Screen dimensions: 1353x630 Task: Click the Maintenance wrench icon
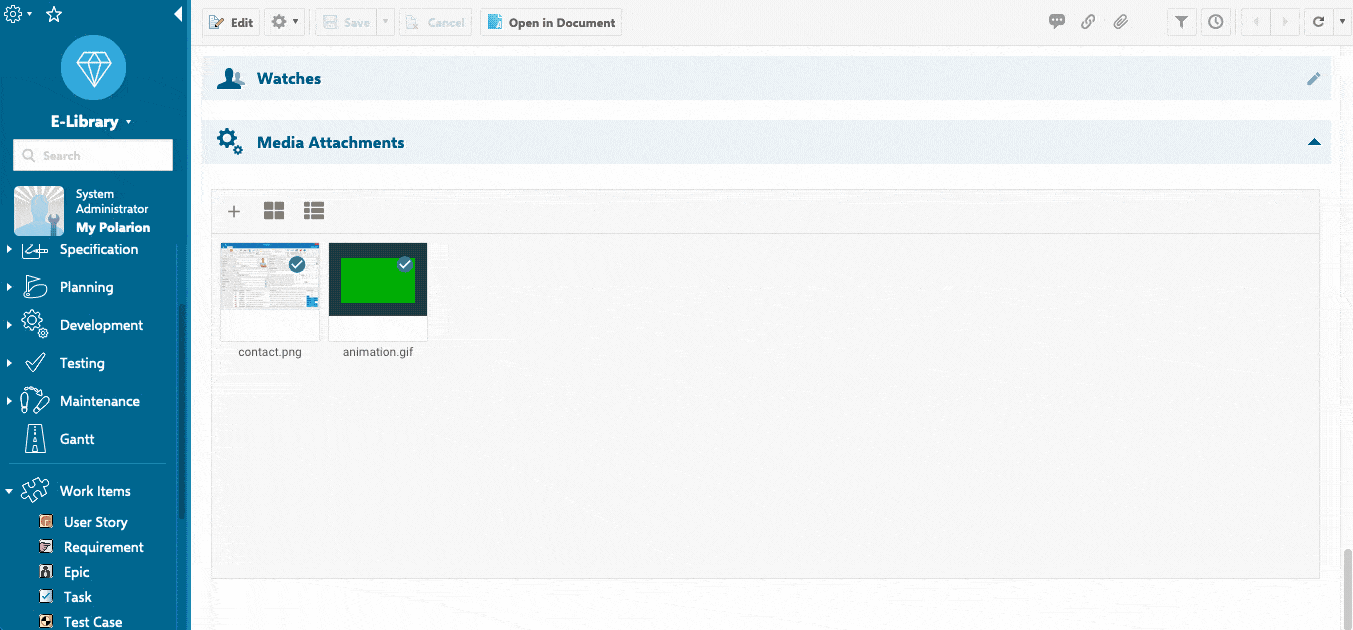pos(35,401)
